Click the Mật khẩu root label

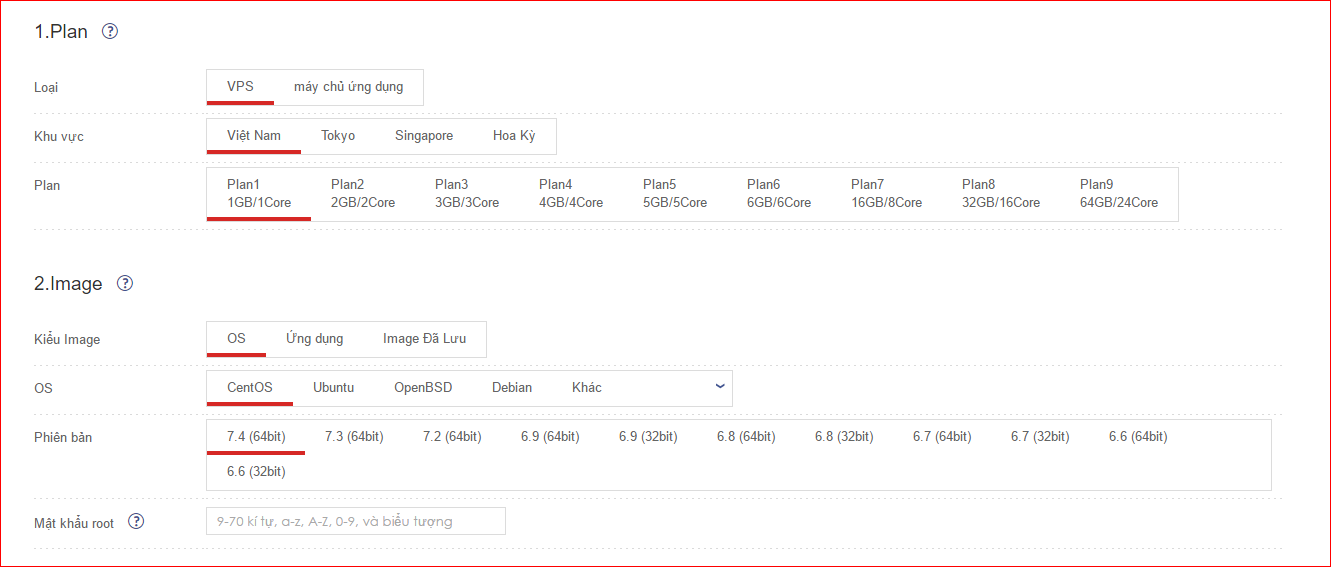coord(74,523)
